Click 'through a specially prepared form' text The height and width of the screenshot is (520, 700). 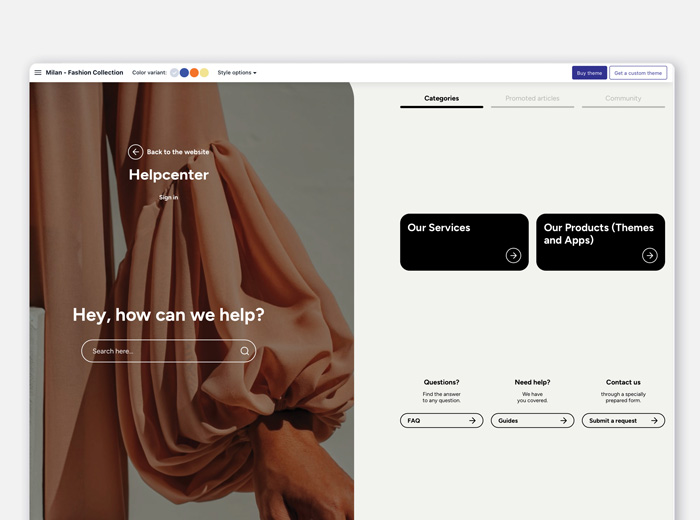[x=623, y=397]
